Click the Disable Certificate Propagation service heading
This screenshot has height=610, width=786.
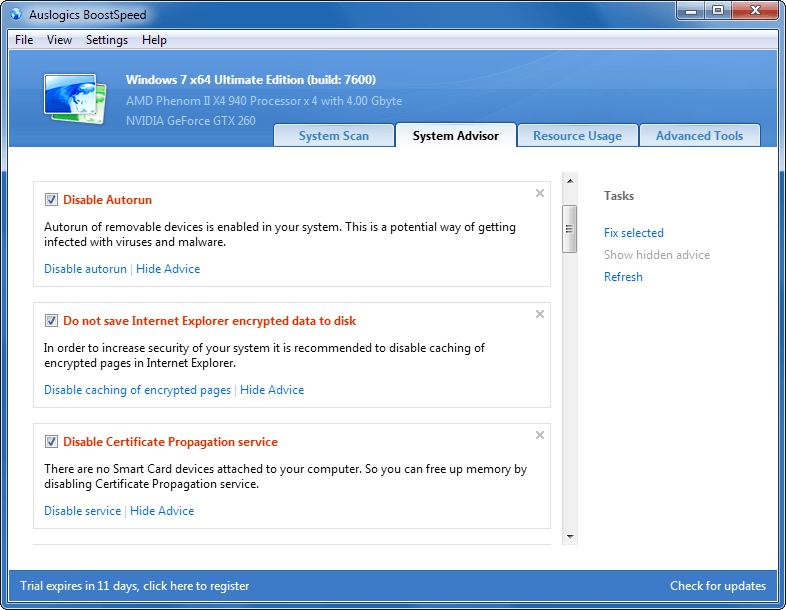point(170,442)
